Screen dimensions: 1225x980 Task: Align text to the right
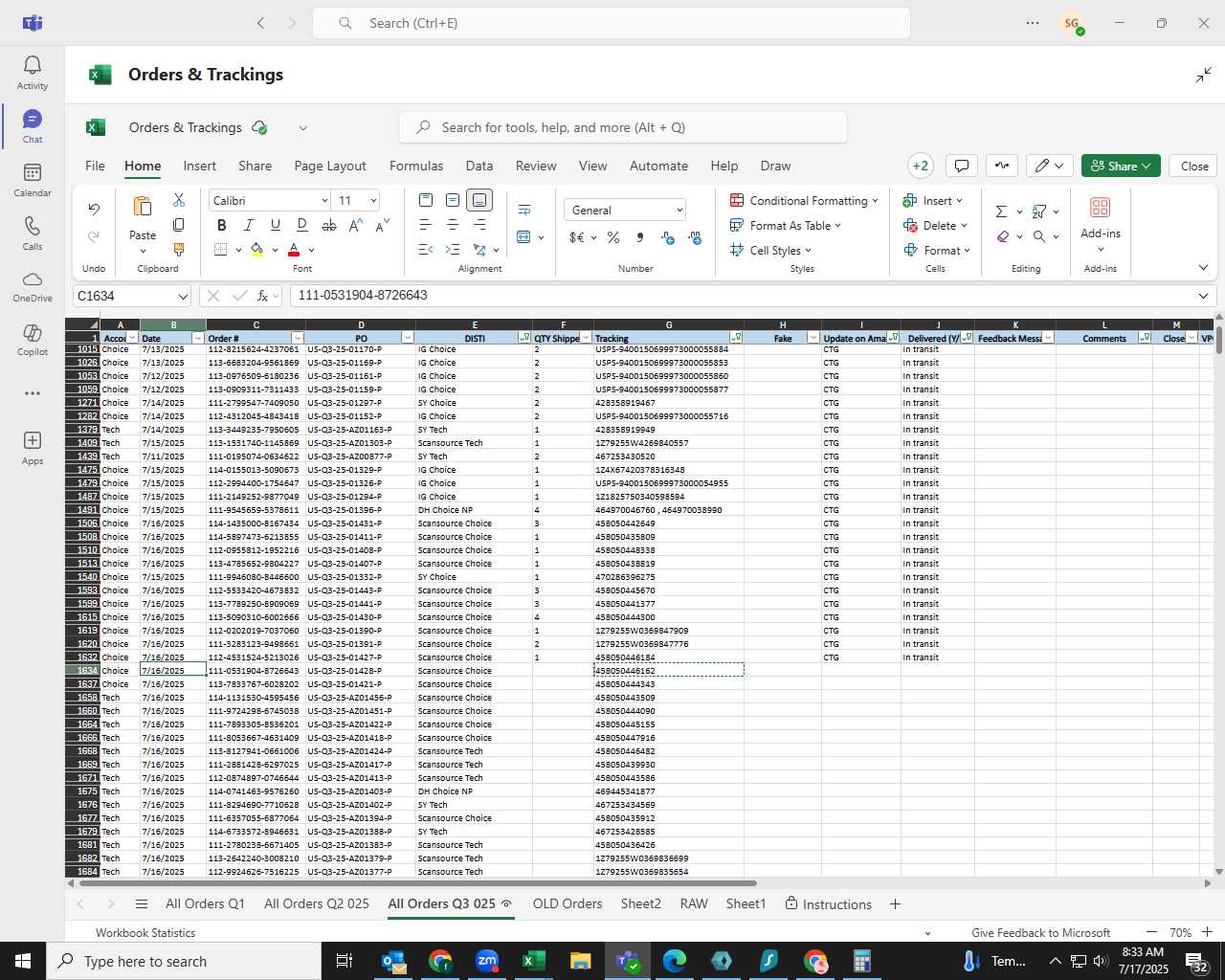[x=479, y=225]
